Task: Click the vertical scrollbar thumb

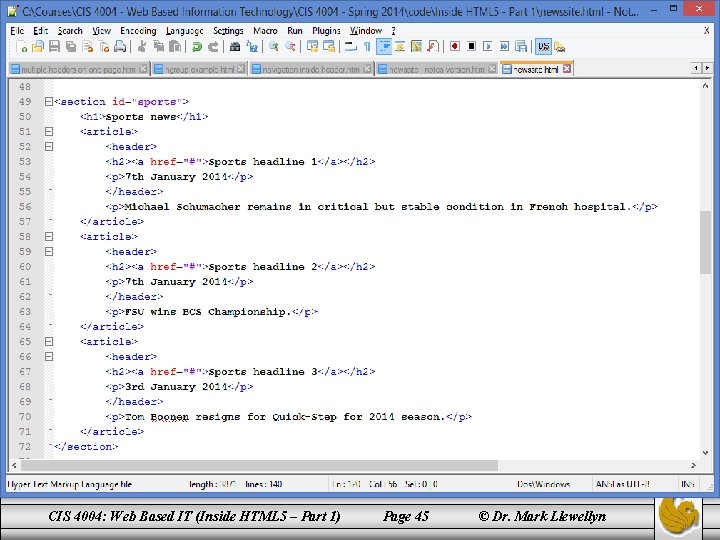Action: tap(705, 242)
